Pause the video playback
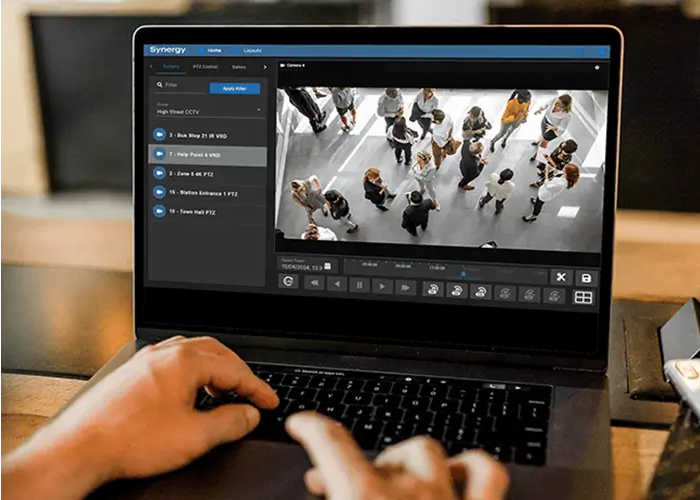 click(x=359, y=285)
